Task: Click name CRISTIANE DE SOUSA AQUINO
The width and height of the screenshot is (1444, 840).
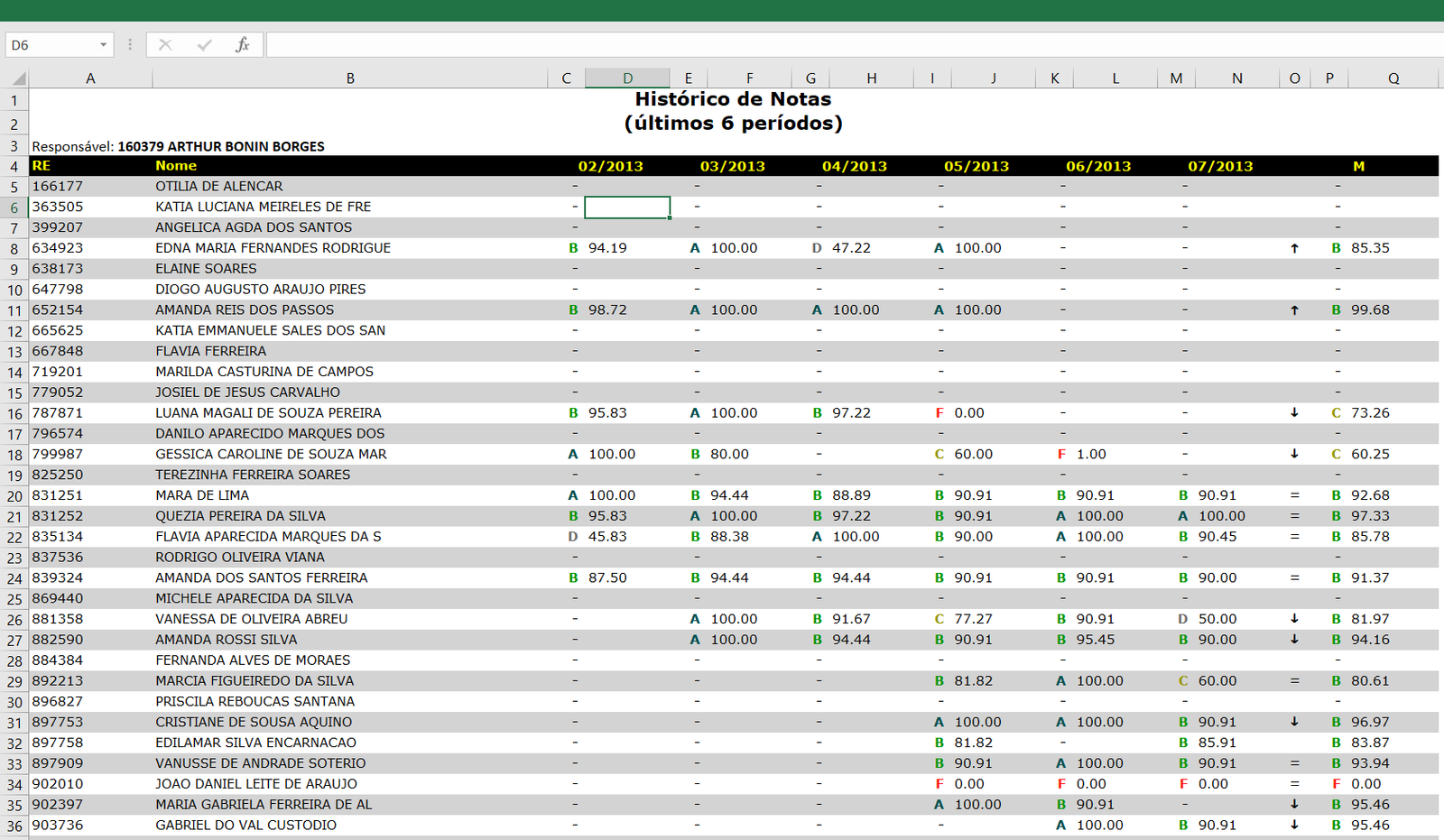Action: coord(254,722)
